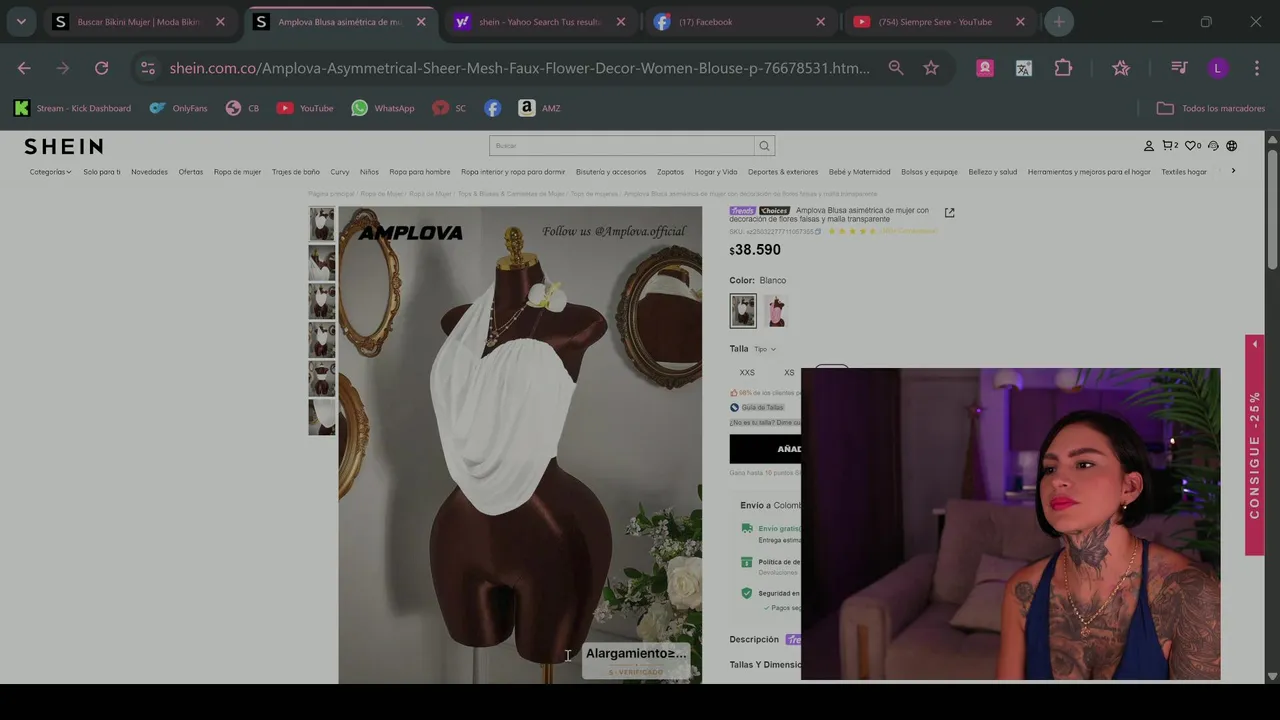Click the zoom magnifier in address bar

[x=896, y=68]
